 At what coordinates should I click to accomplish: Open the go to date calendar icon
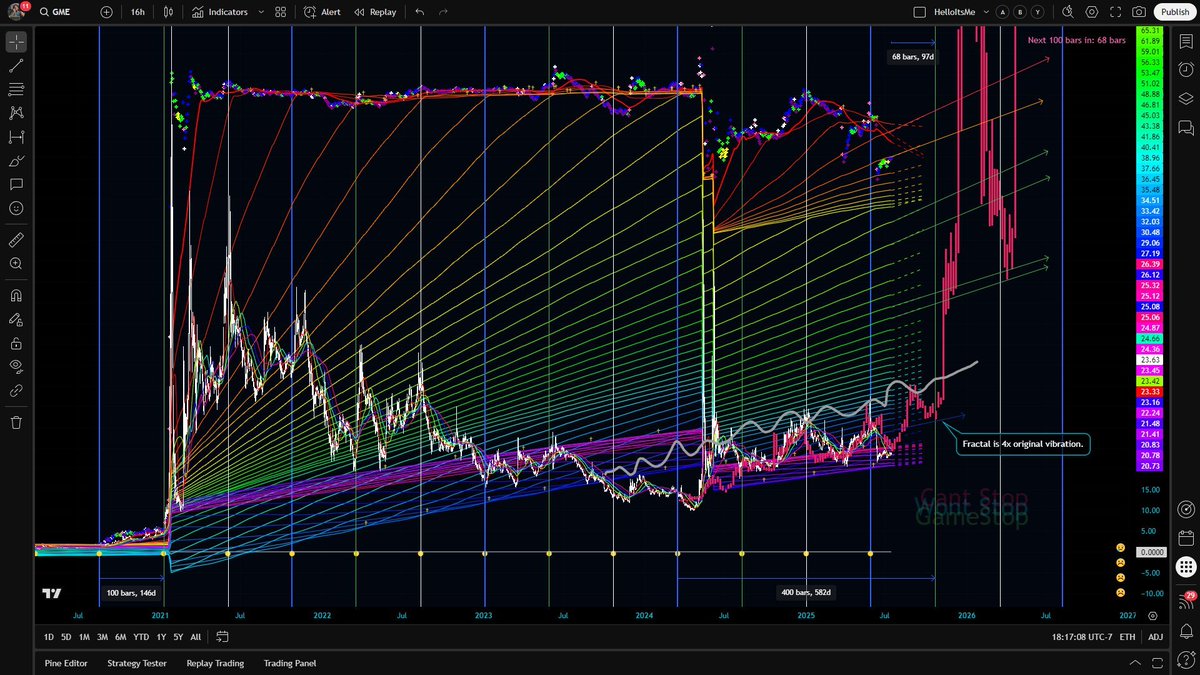click(222, 637)
